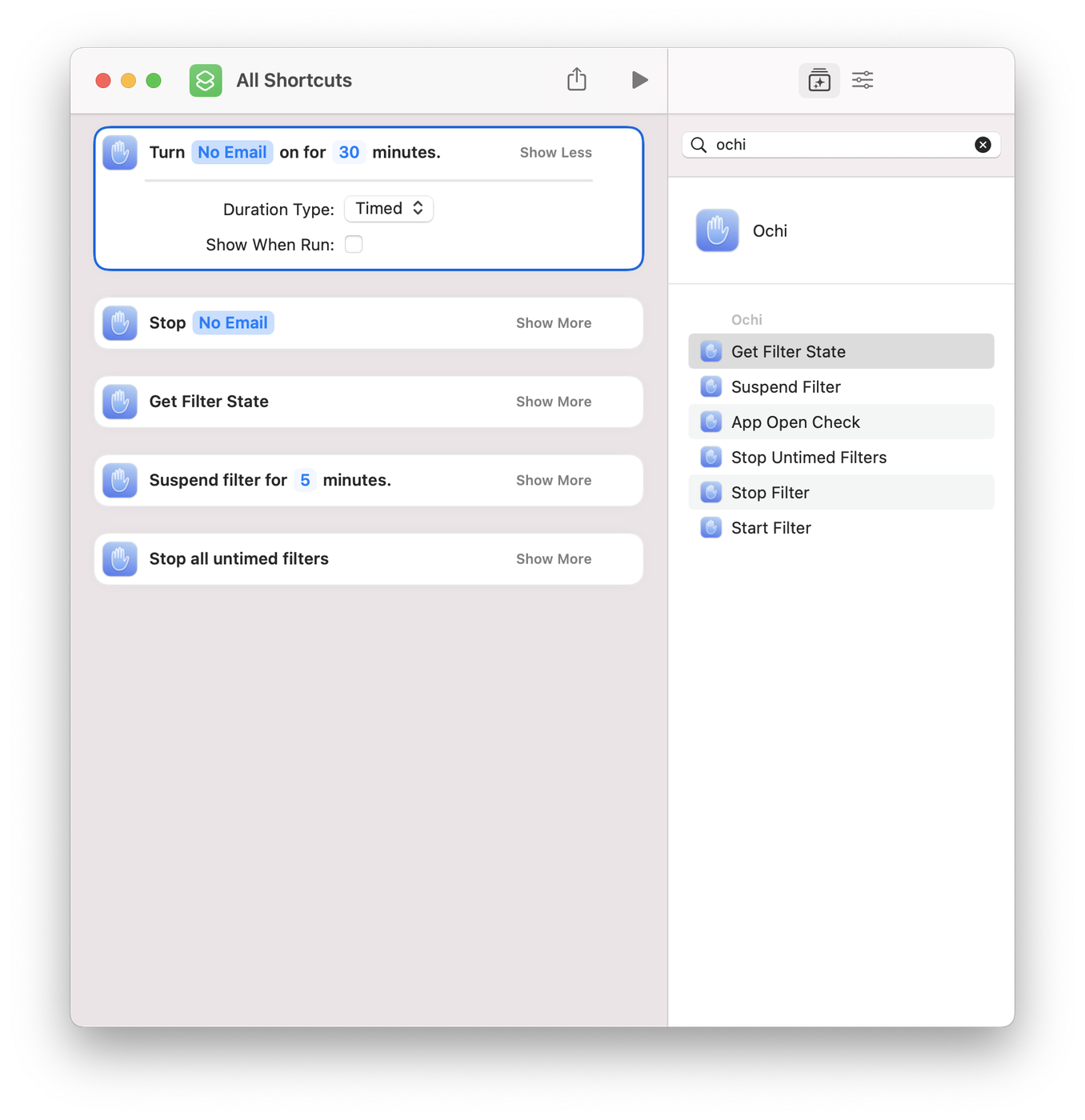Click the hand icon on Stop action
This screenshot has height=1120, width=1085.
120,323
